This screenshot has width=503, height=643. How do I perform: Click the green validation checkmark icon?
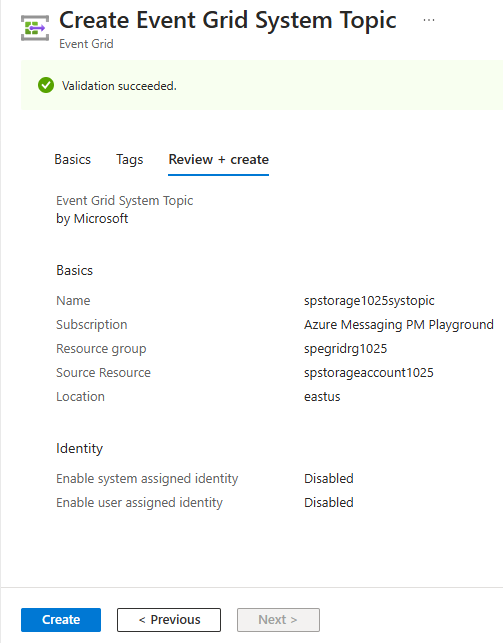pos(46,85)
